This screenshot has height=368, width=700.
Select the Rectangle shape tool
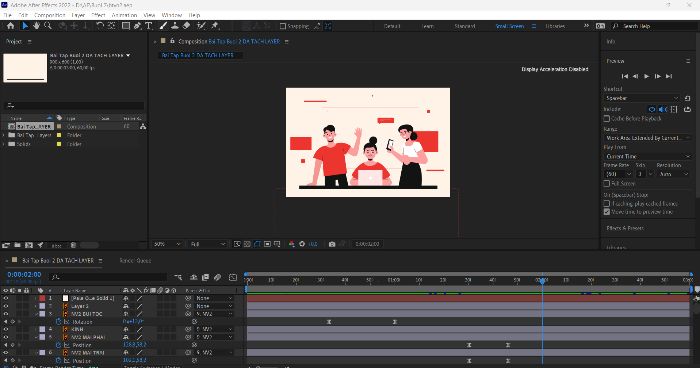coord(126,26)
